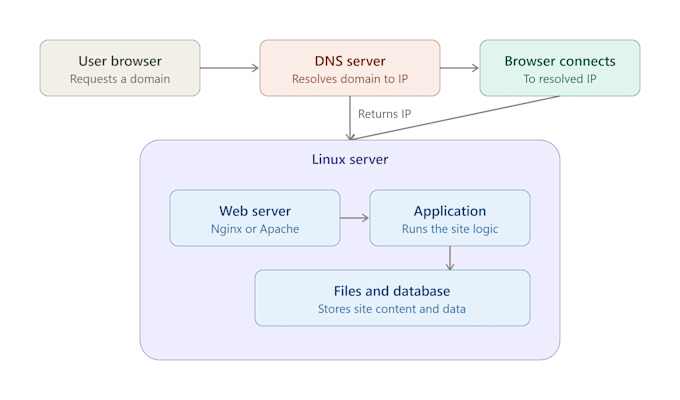The width and height of the screenshot is (680, 400).
Task: Select the Files and database box
Action: pos(392,298)
